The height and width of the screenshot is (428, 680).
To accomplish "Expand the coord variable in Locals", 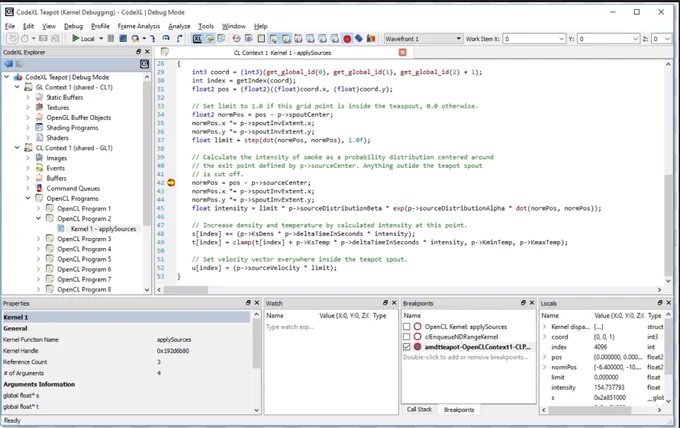I will point(545,337).
